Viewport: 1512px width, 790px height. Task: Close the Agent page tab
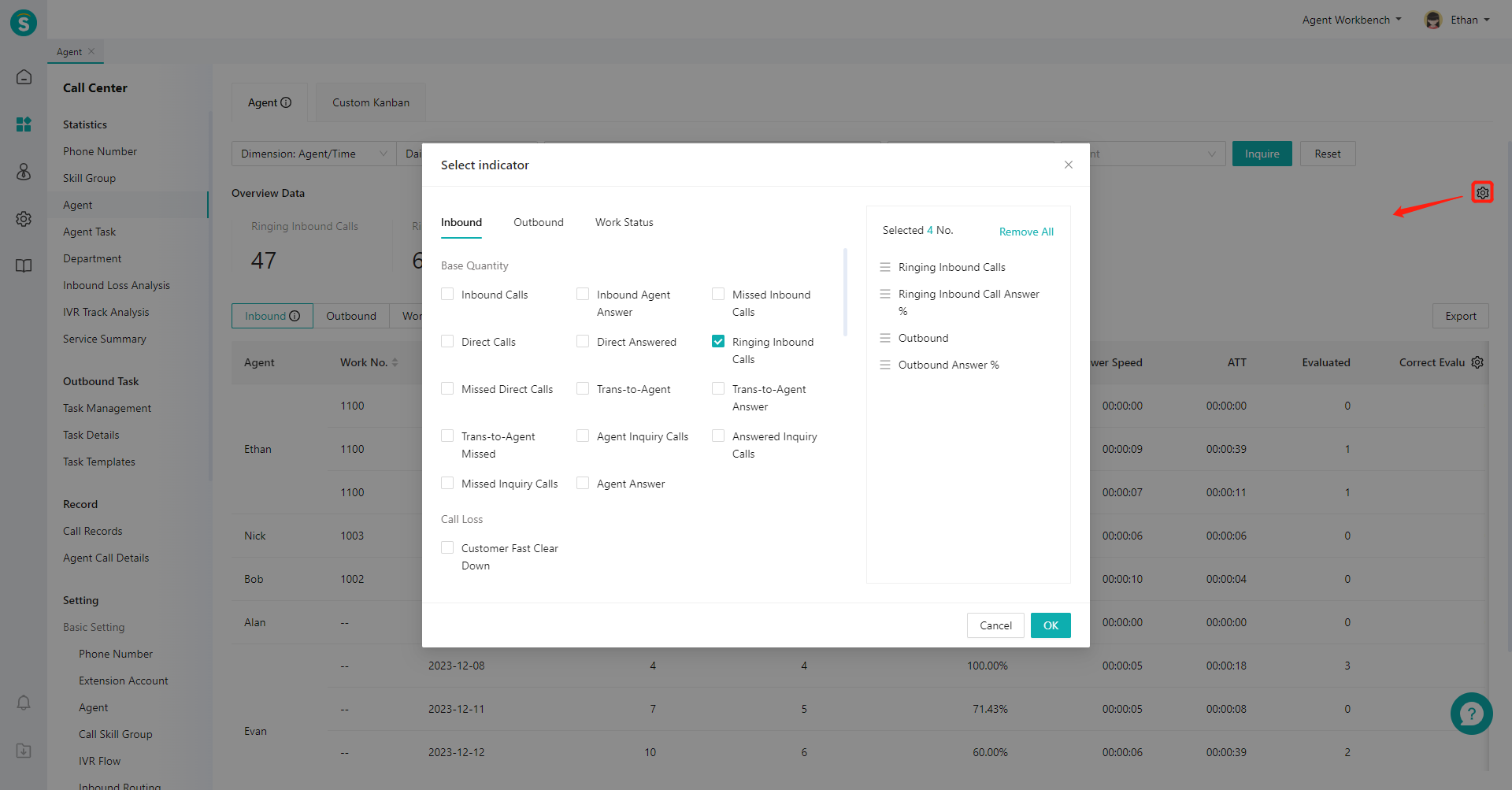pos(91,51)
